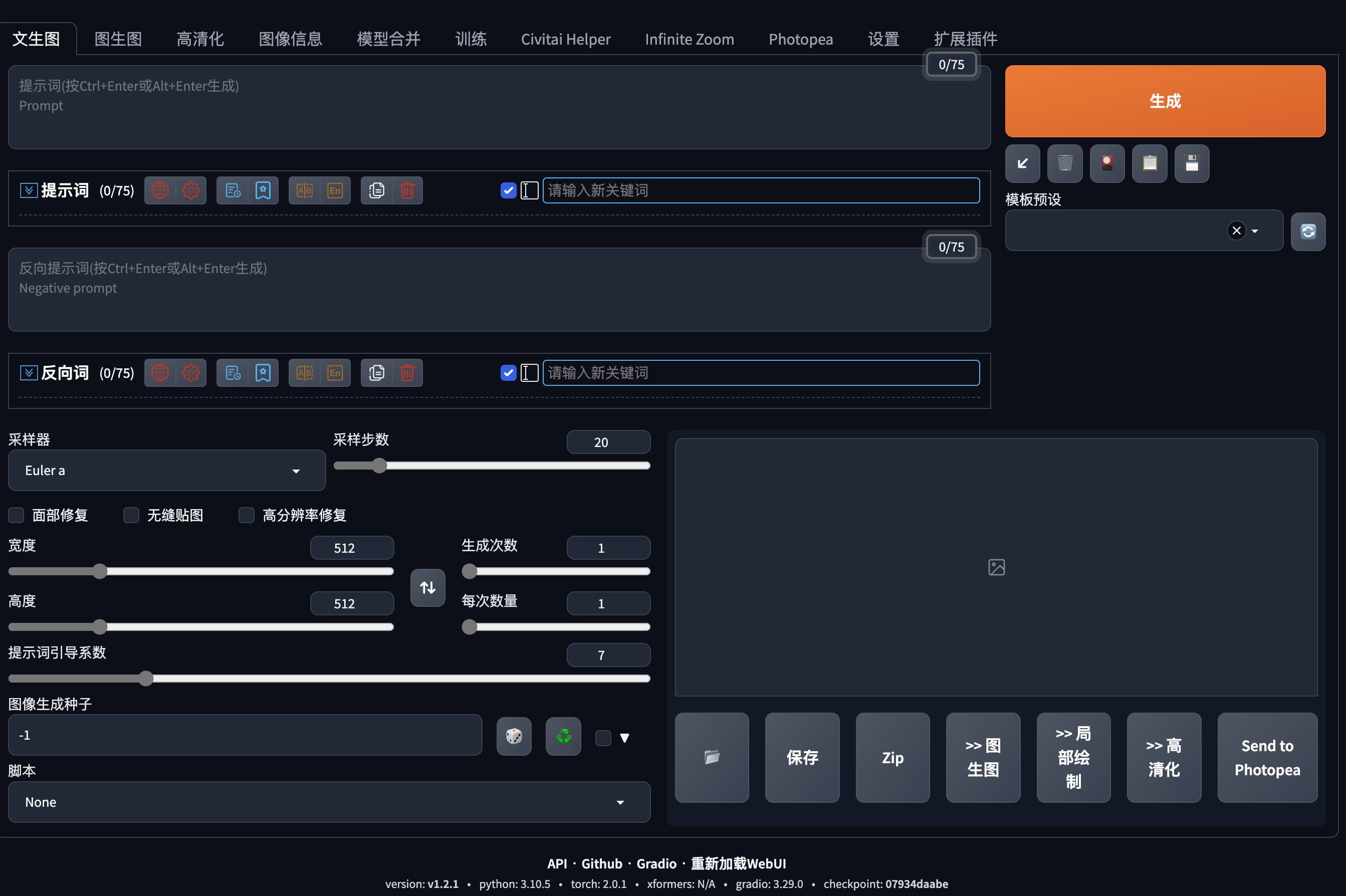Click red trash icon in 提示词 toolbar
This screenshot has width=1346, height=896.
407,190
